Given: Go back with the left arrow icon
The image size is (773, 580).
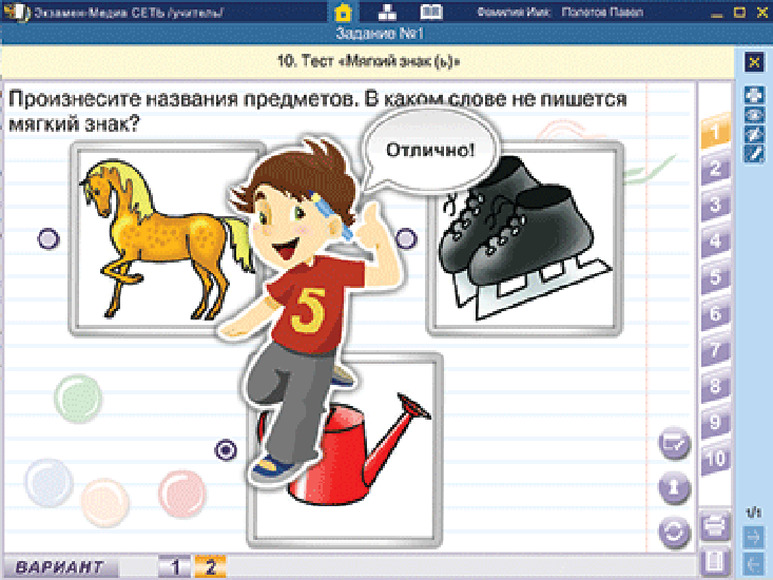Looking at the screenshot, I should pyautogui.click(x=754, y=563).
